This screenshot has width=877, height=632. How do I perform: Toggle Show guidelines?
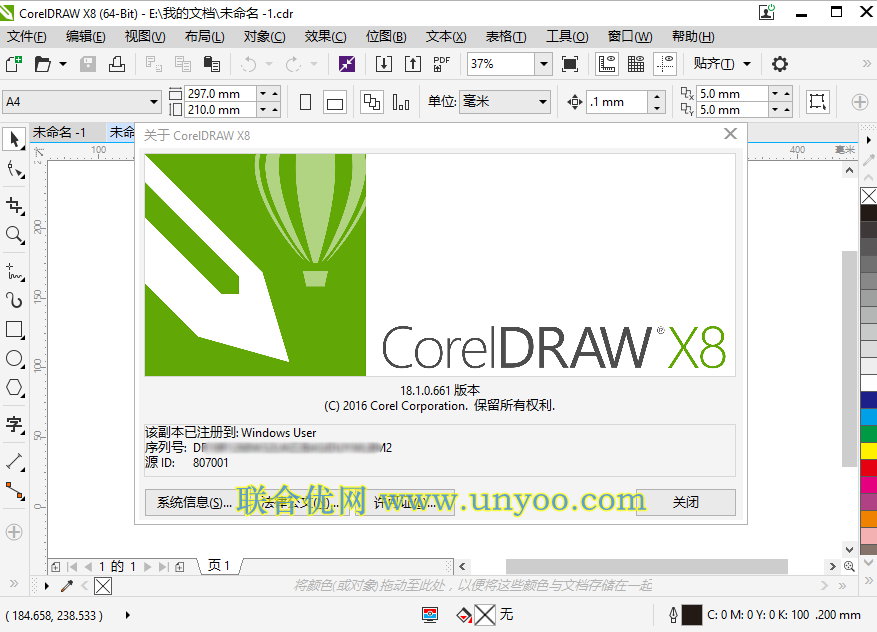[665, 64]
